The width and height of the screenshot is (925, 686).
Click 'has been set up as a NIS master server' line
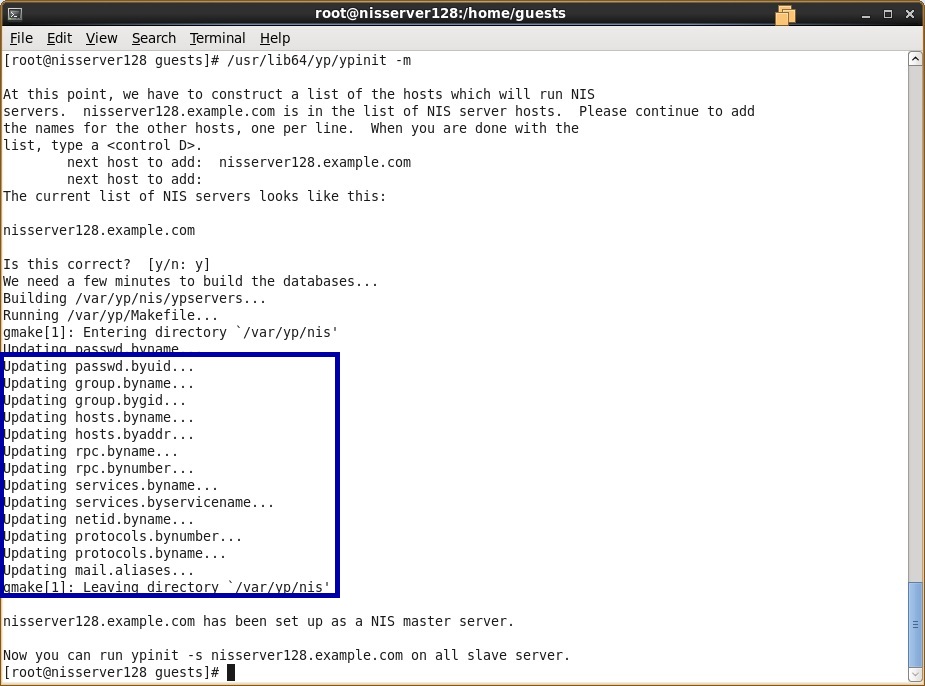(x=258, y=622)
